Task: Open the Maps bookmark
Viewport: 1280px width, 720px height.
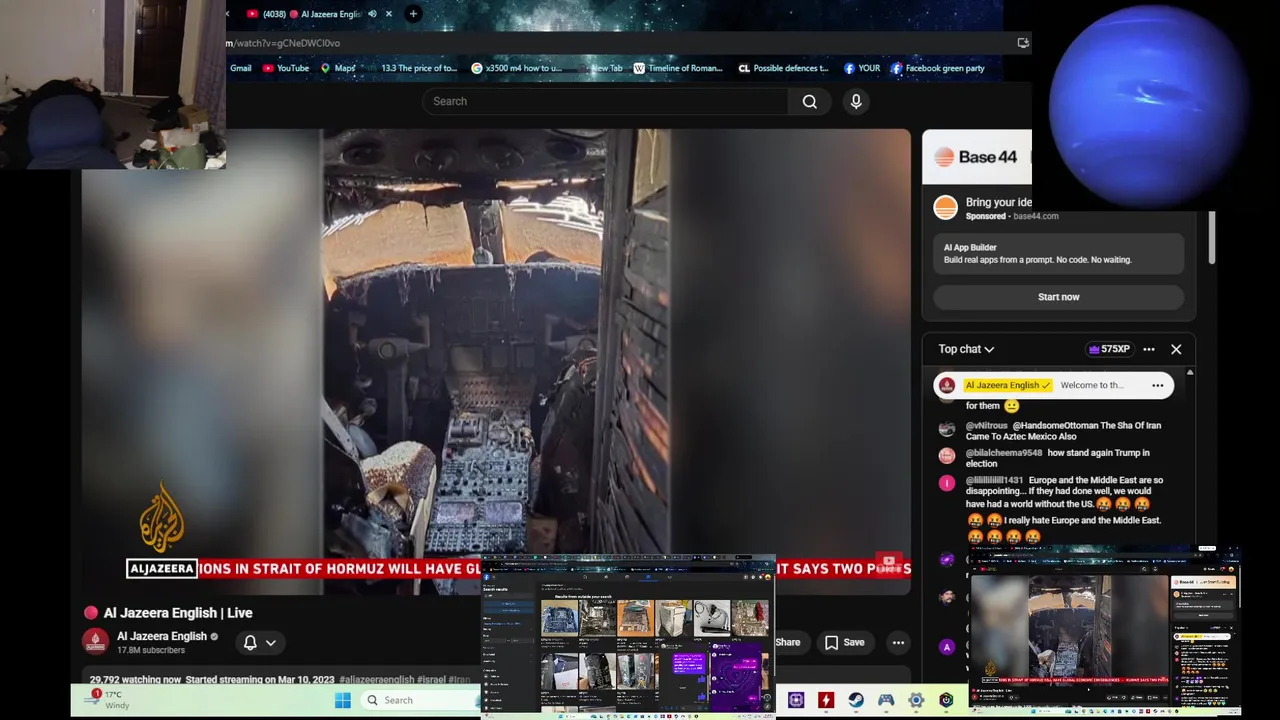Action: [x=338, y=68]
